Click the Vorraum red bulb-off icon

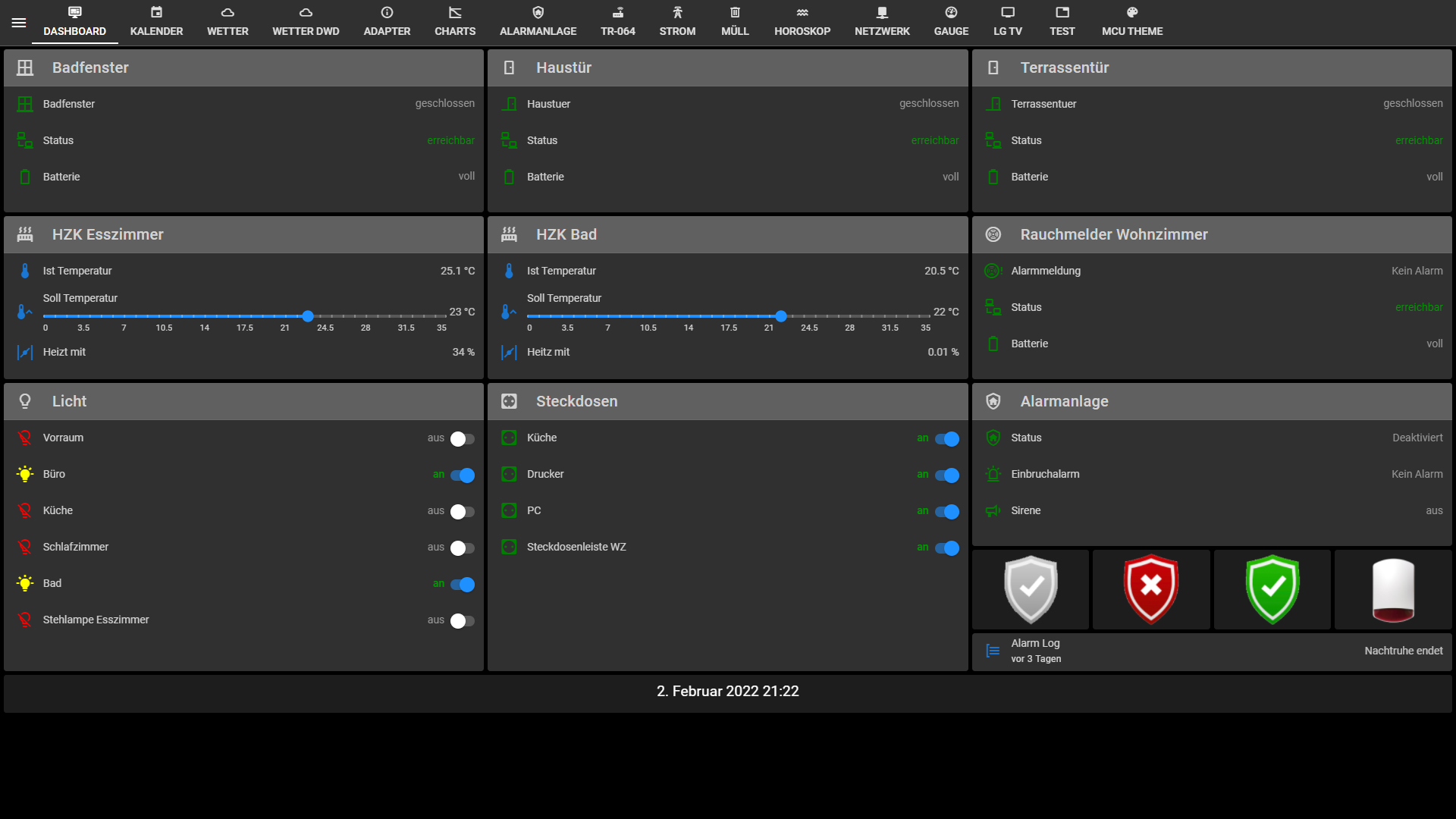point(25,438)
